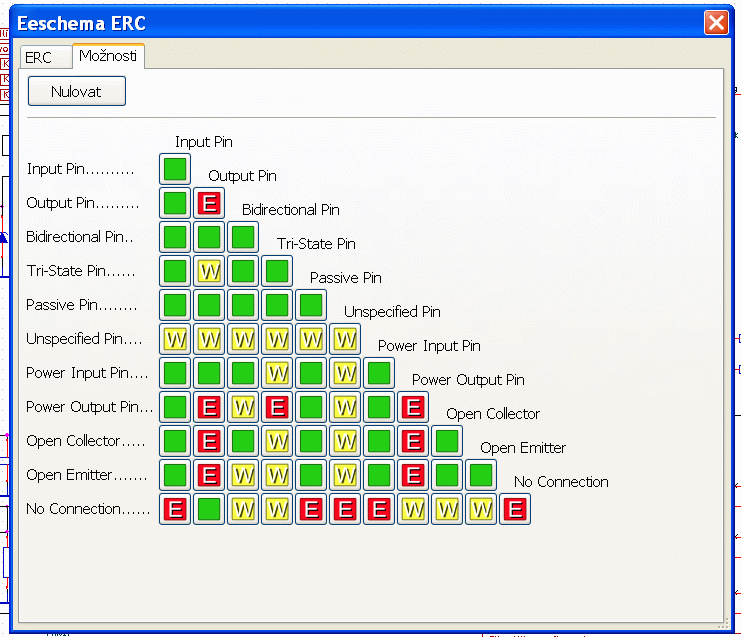Toggle Power Output Pin row, Tri-State error cell
The height and width of the screenshot is (637, 741).
[277, 407]
